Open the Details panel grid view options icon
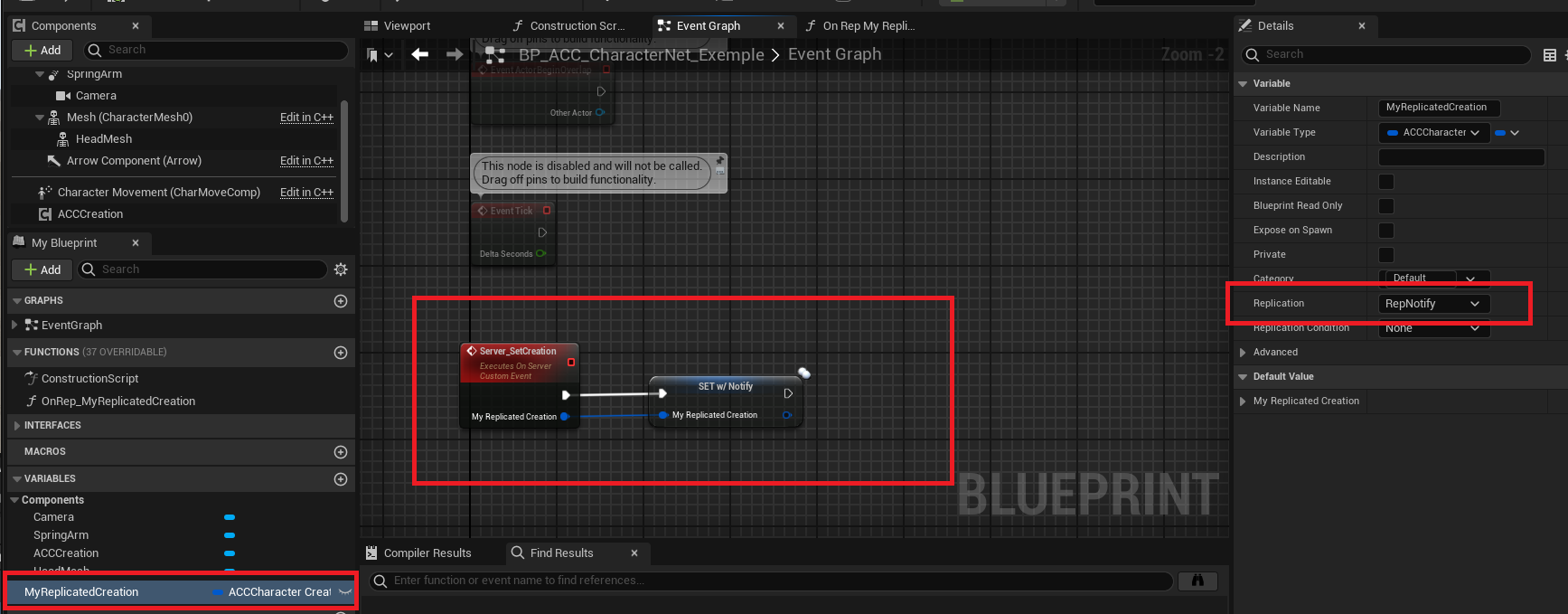This screenshot has height=614, width=1568. [x=1549, y=55]
